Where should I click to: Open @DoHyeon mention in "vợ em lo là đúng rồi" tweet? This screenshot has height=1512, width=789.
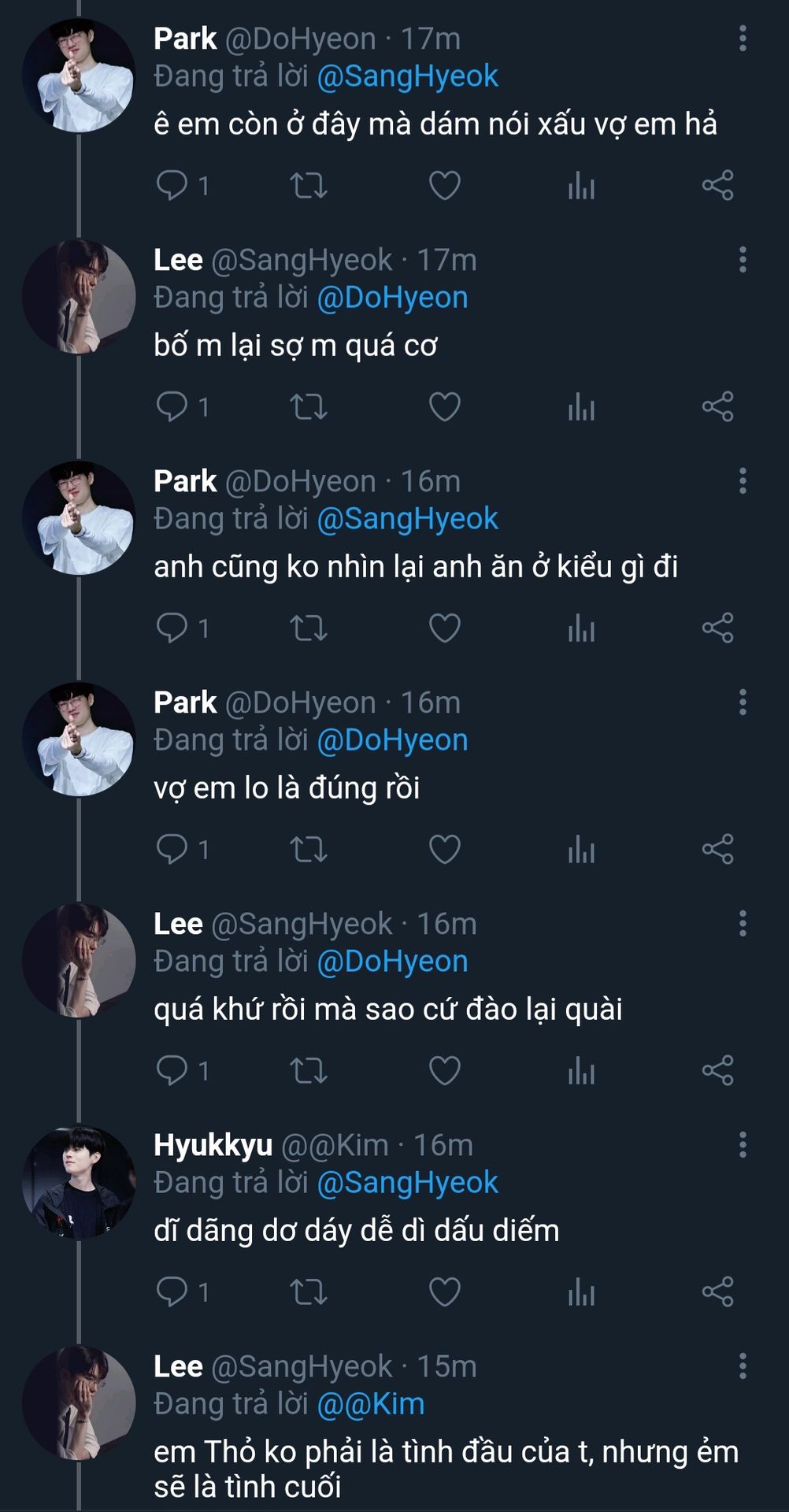point(392,739)
